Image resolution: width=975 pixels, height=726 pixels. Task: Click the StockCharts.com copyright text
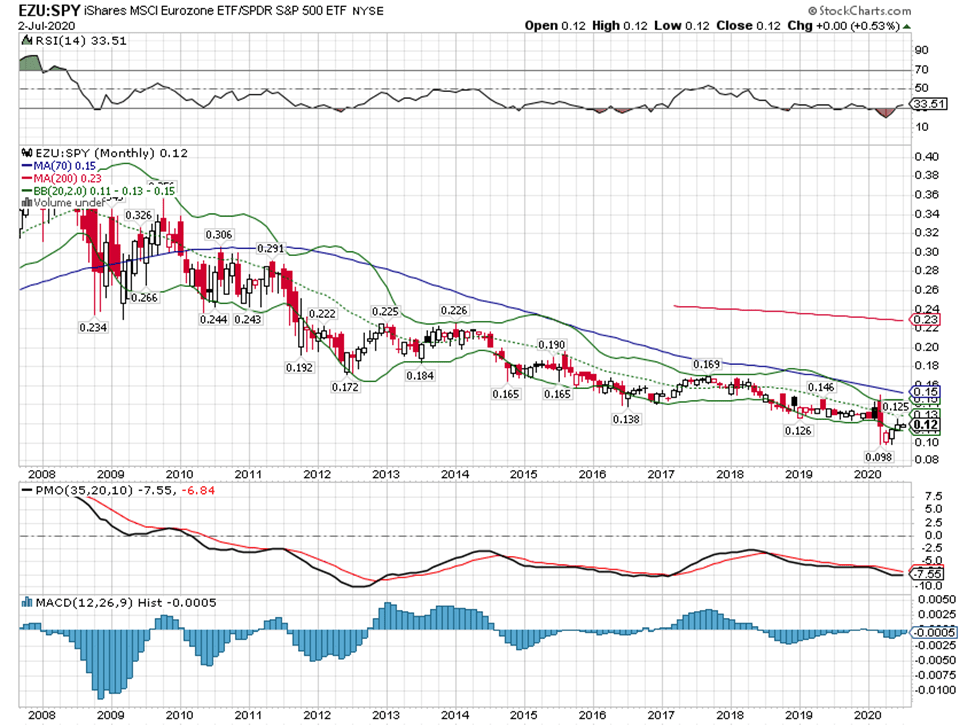coord(859,11)
